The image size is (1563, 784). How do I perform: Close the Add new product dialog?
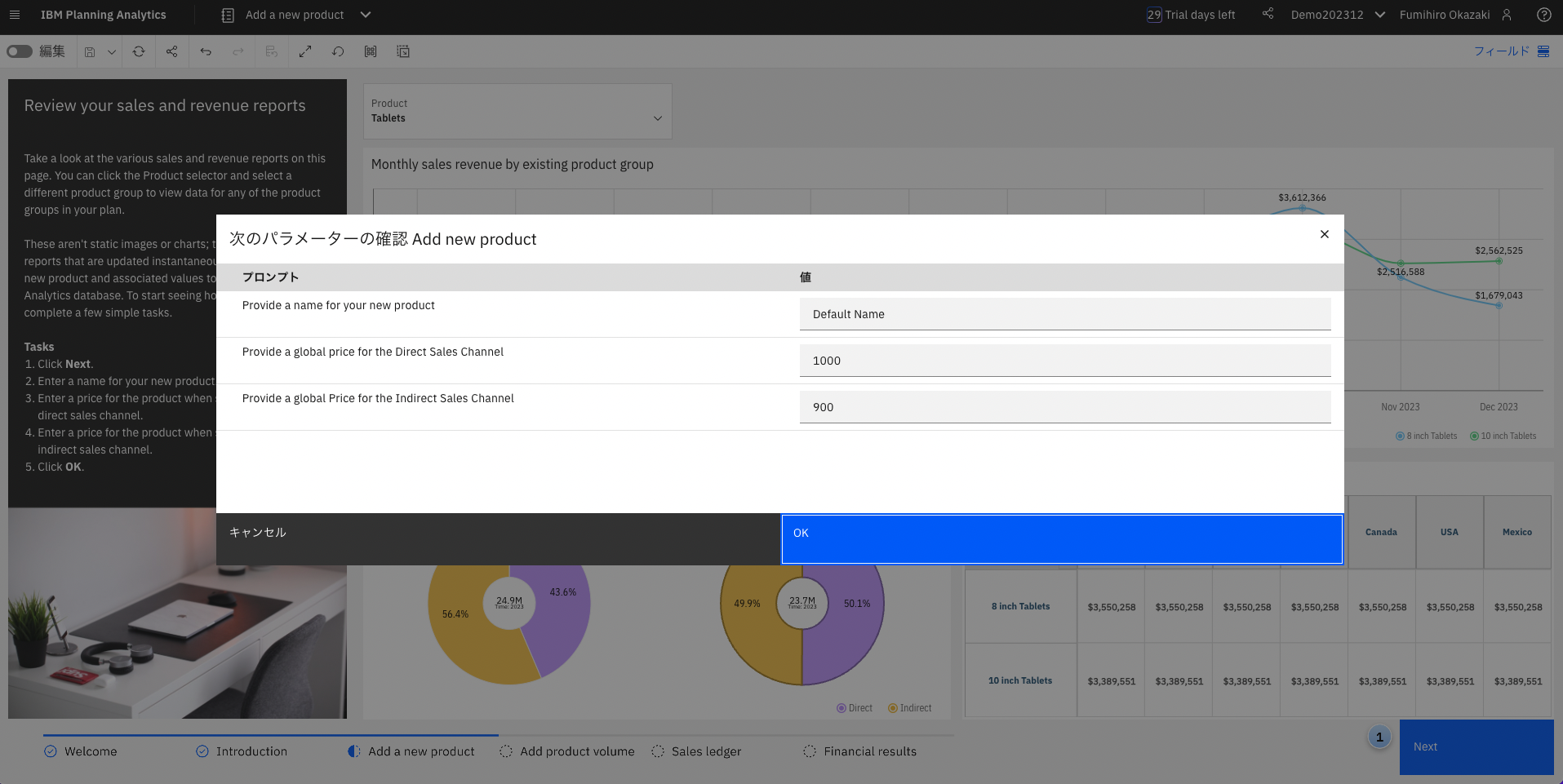pos(1325,234)
